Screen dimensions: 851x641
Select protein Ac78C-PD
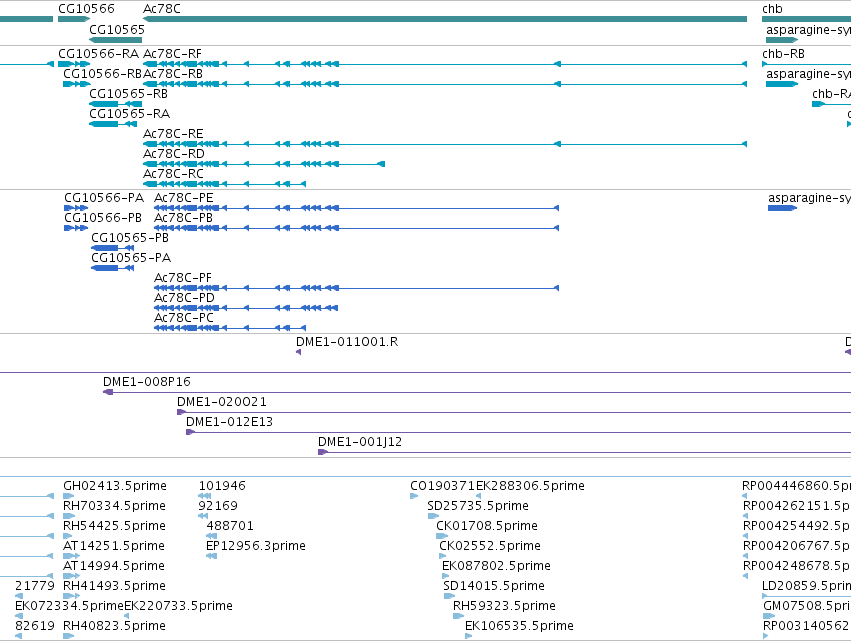(x=246, y=308)
